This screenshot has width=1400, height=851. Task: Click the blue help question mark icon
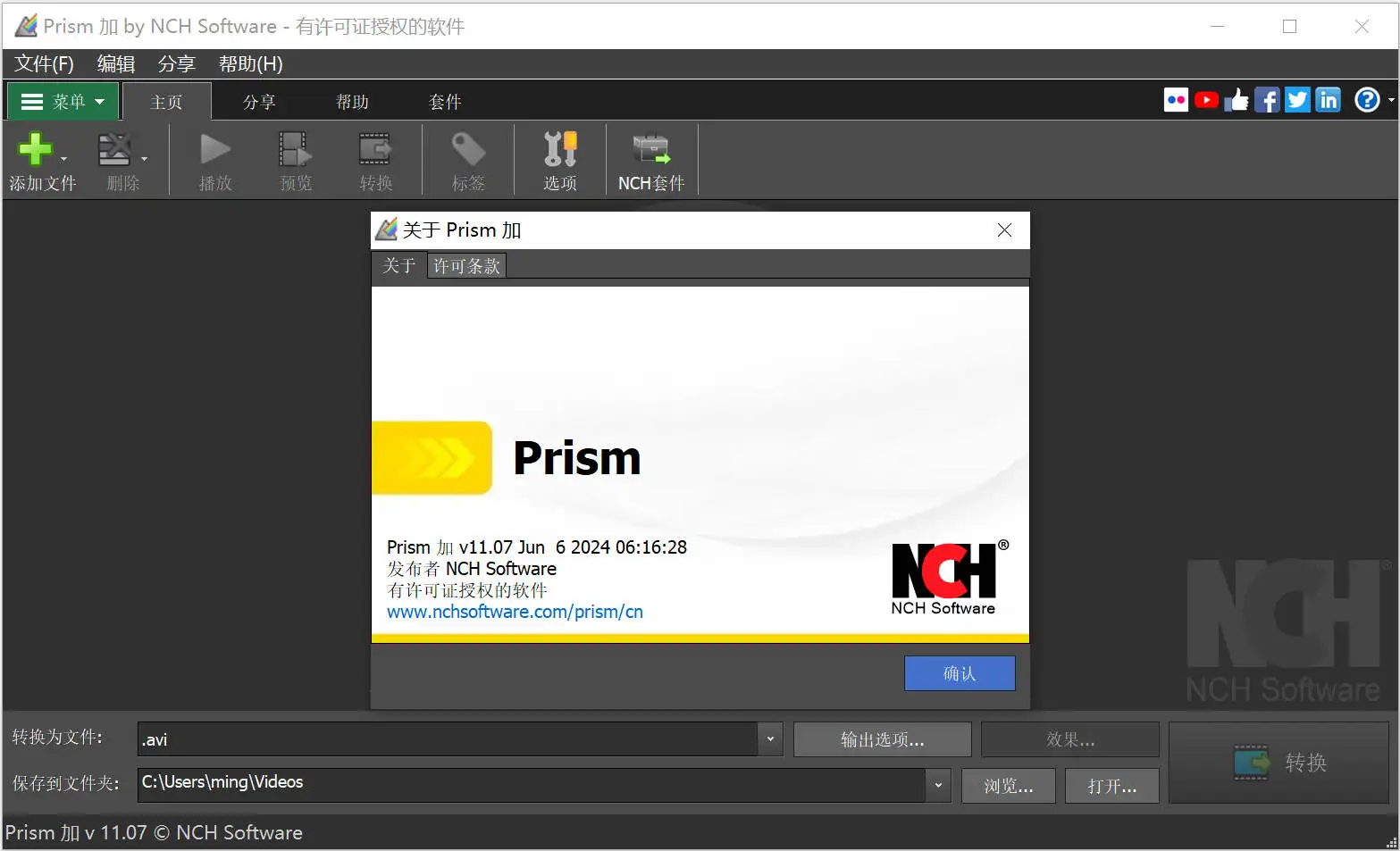coord(1366,100)
